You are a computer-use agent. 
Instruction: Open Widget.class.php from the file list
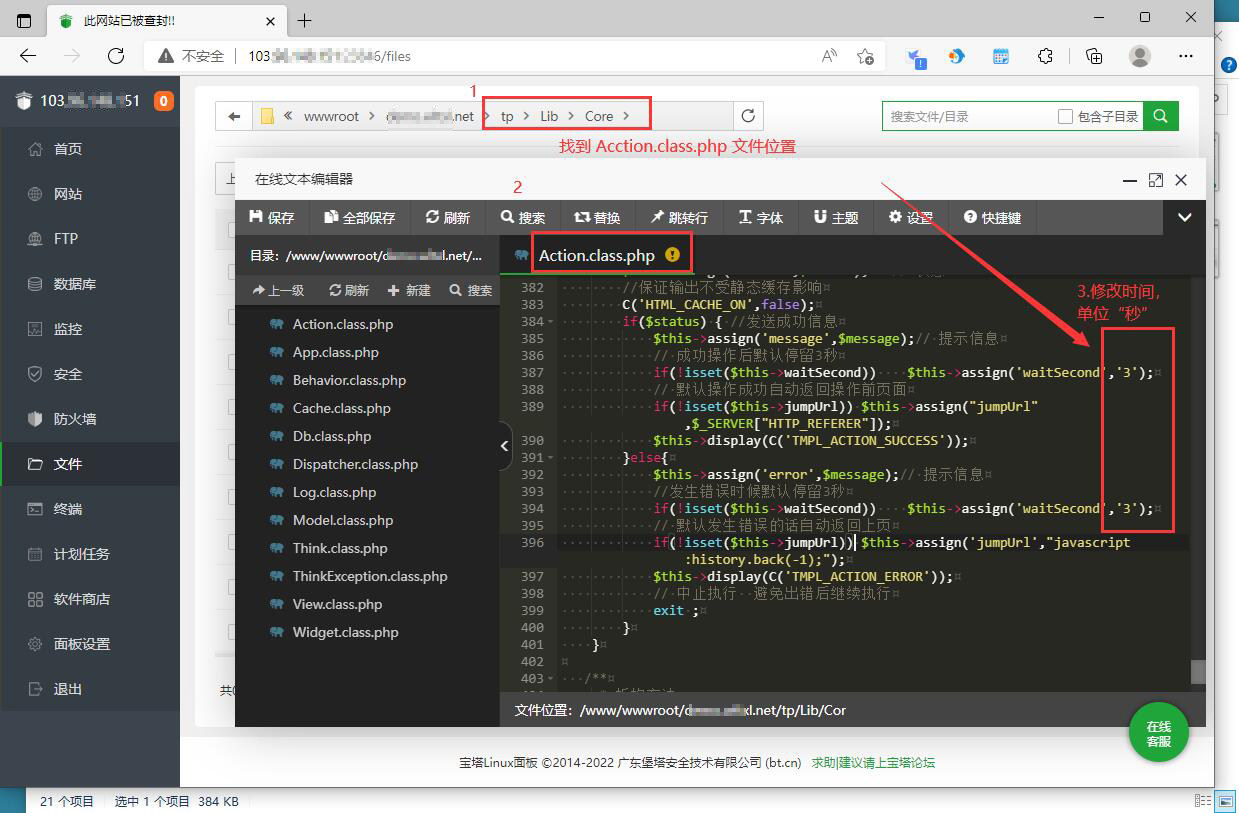[345, 632]
